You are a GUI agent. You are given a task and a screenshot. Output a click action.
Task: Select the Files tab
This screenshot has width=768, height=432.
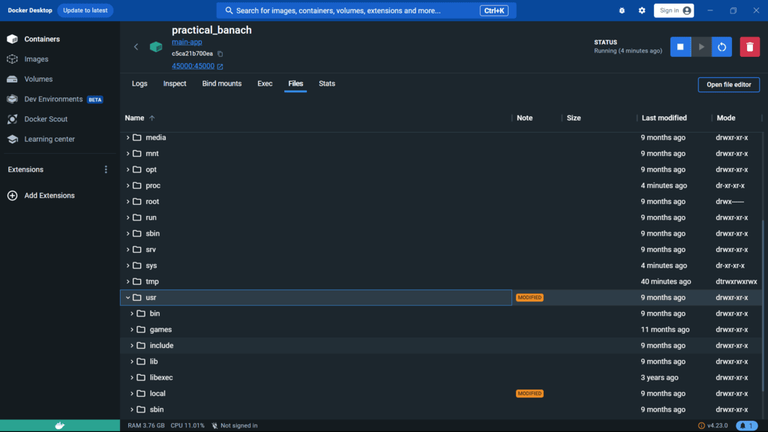pyautogui.click(x=295, y=84)
